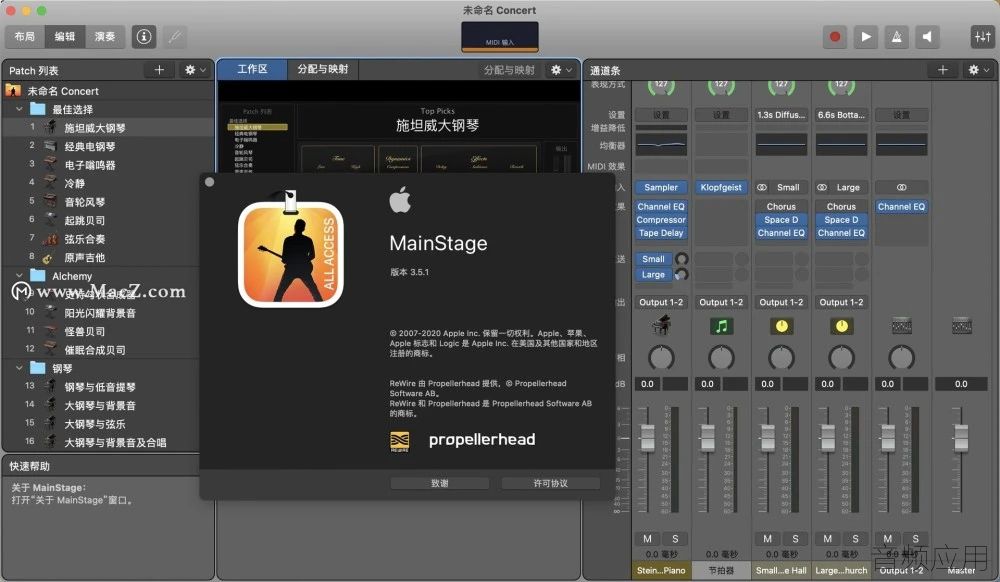Viewport: 1000px width, 582px height.
Task: Open the info inspector button in toolbar
Action: coord(144,37)
